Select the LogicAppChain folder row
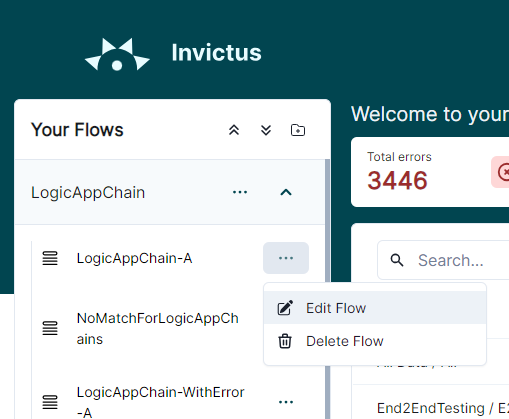Viewport: 509px width, 419px height. (x=170, y=192)
